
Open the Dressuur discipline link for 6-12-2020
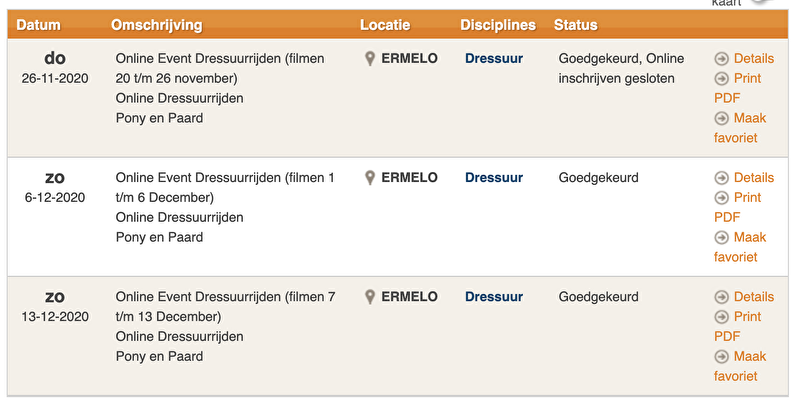pyautogui.click(x=494, y=178)
